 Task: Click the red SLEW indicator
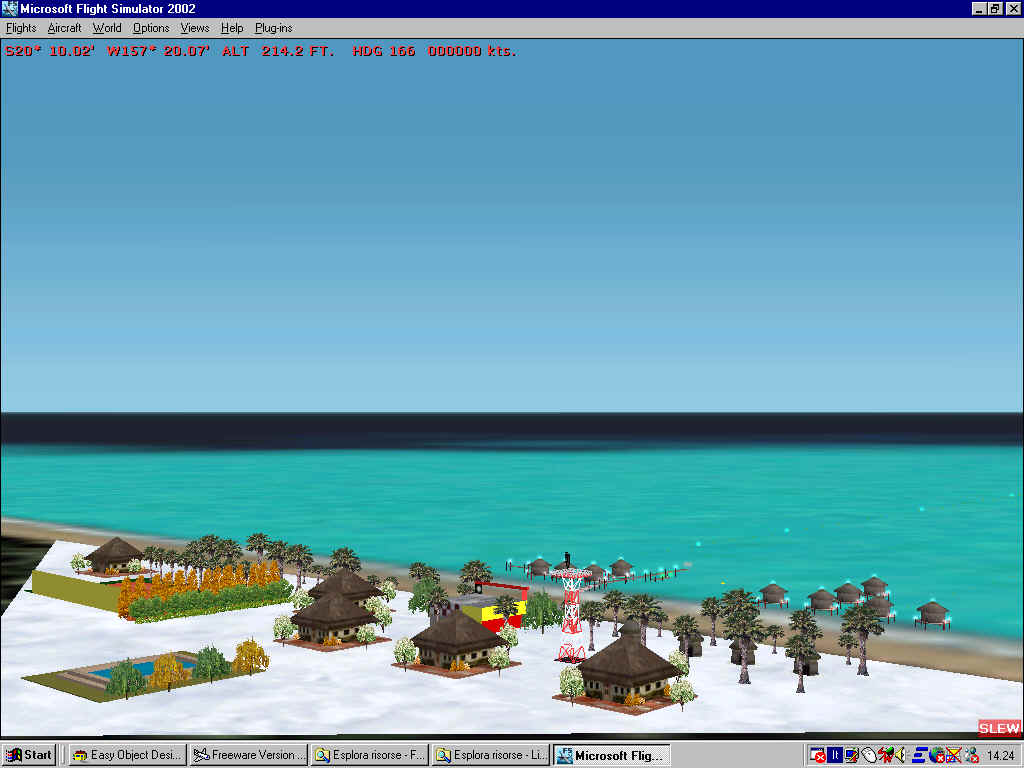(x=999, y=728)
